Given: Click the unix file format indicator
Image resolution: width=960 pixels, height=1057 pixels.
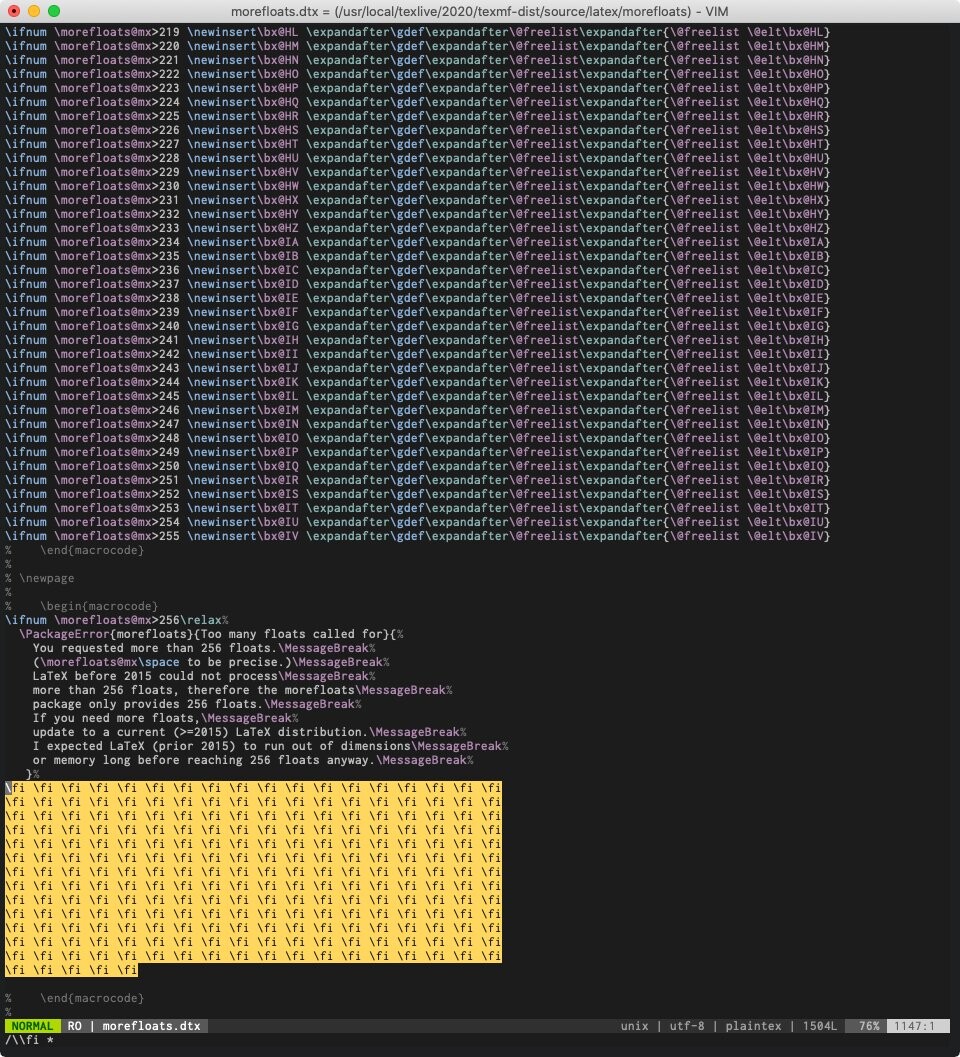Looking at the screenshot, I should point(634,1026).
